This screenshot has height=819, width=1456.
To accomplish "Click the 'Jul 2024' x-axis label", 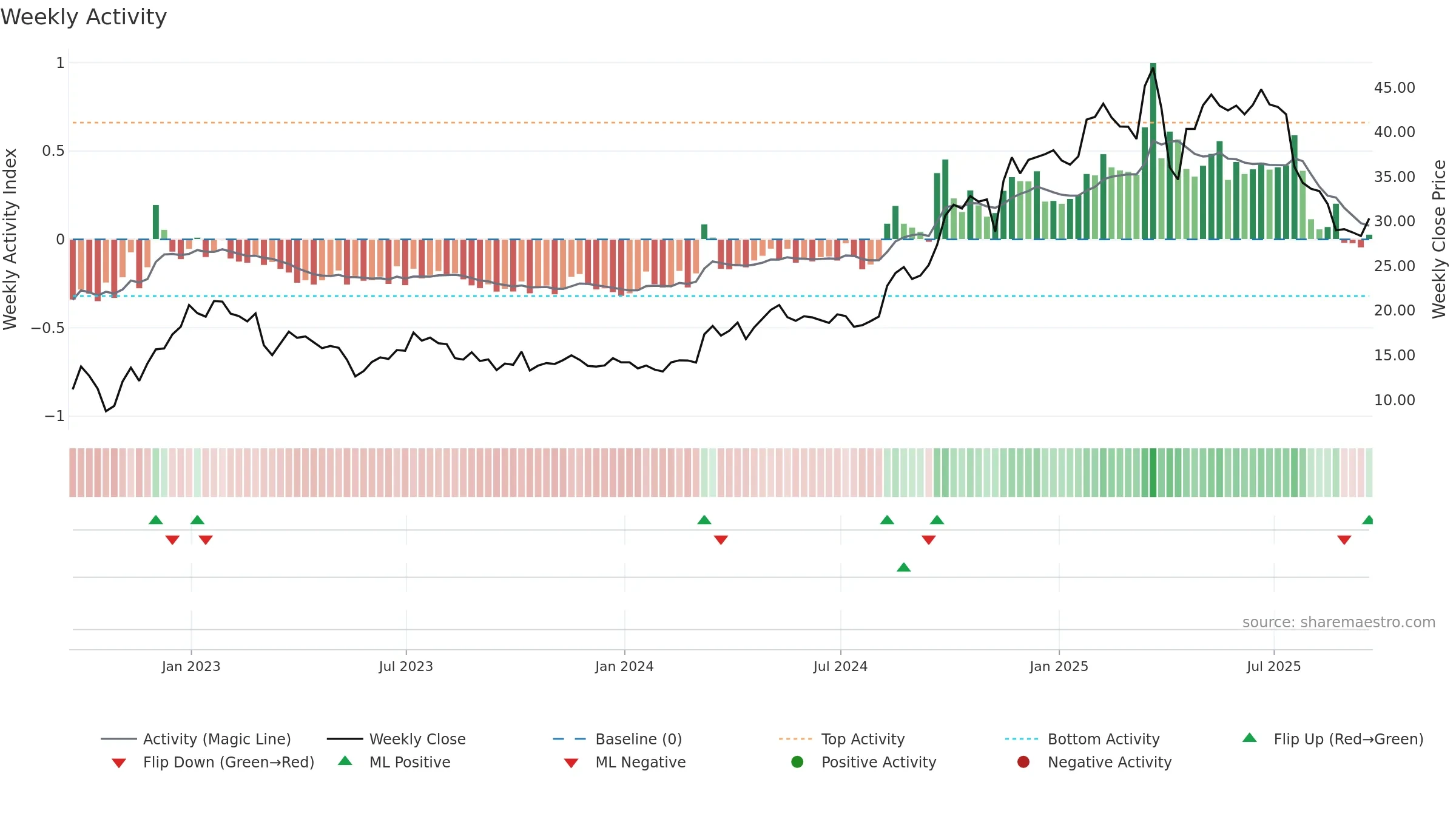I will (x=840, y=666).
